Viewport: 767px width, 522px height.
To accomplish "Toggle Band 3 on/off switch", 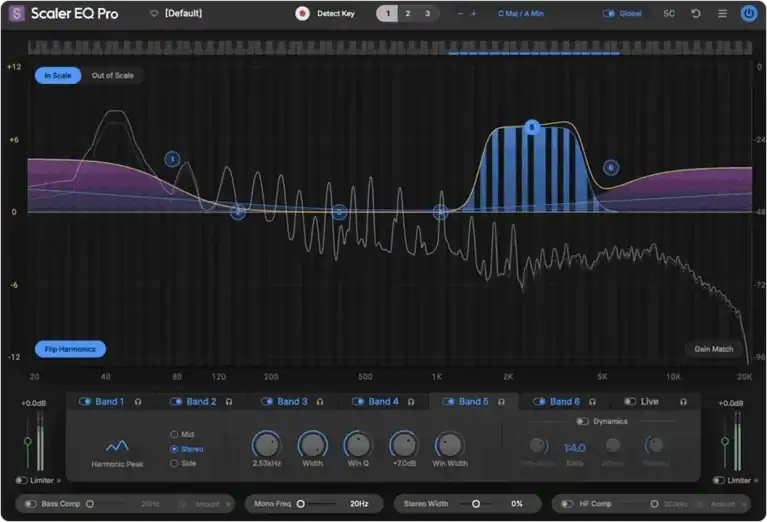I will (x=267, y=402).
